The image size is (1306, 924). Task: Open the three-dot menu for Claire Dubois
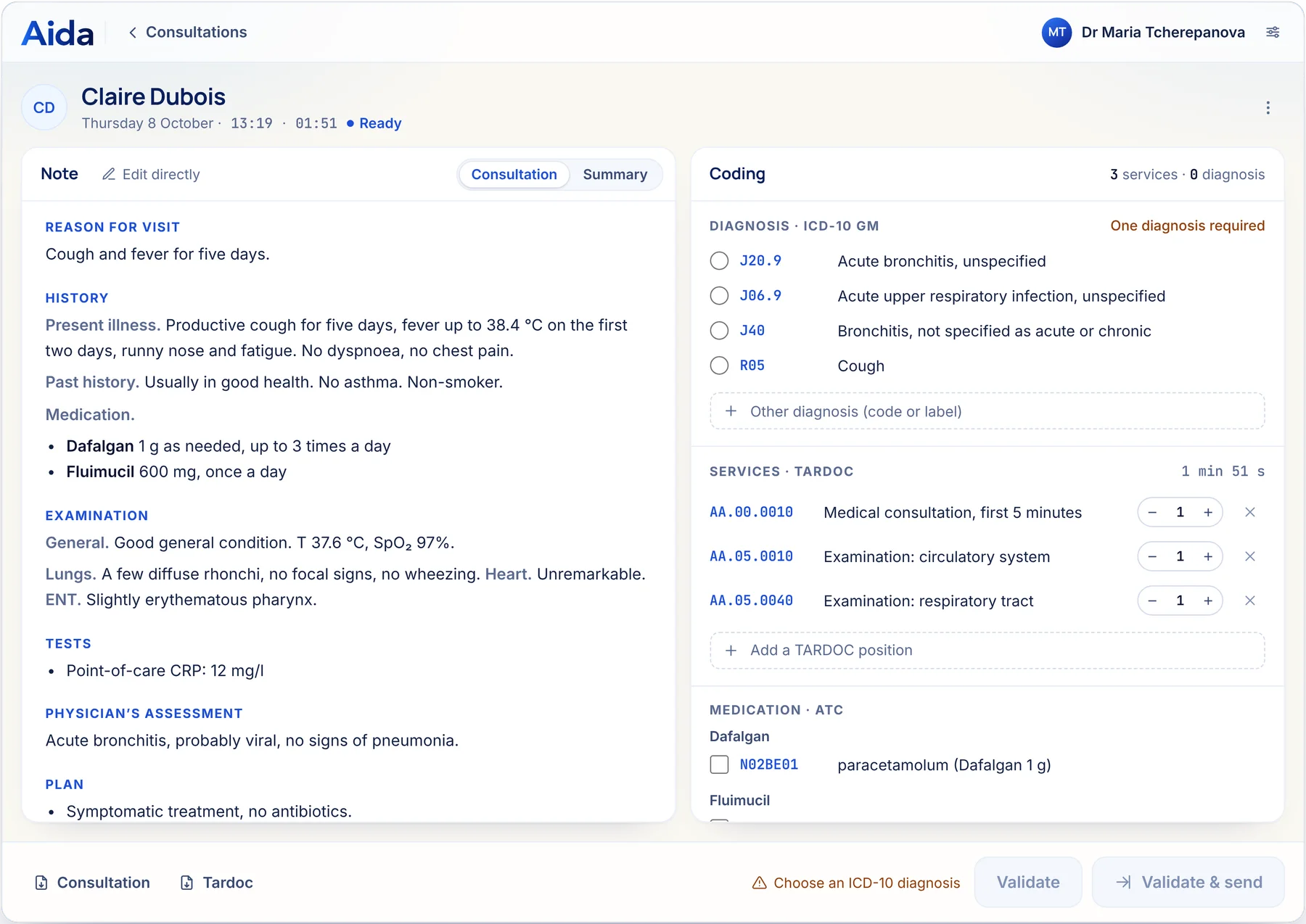coord(1268,108)
